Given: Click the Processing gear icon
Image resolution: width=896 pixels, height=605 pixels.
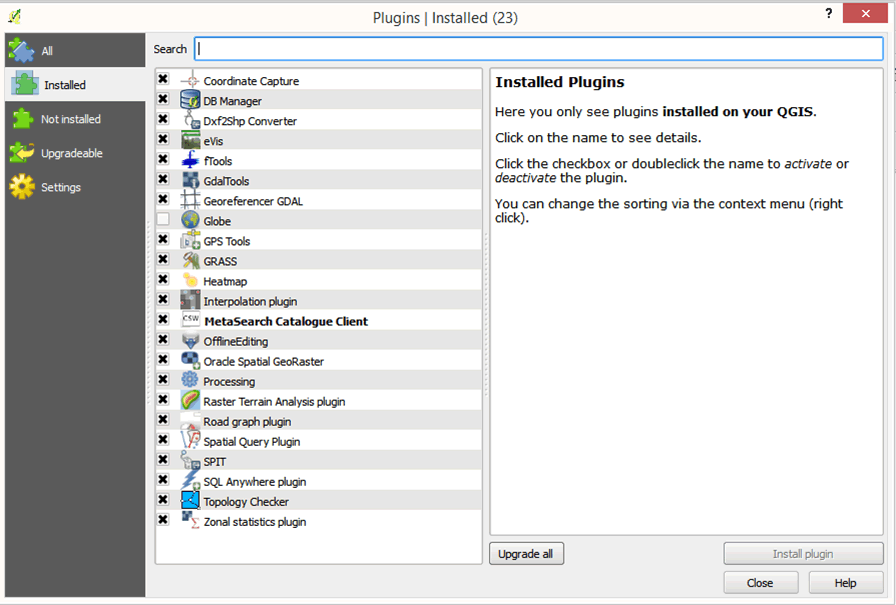Looking at the screenshot, I should click(x=190, y=380).
